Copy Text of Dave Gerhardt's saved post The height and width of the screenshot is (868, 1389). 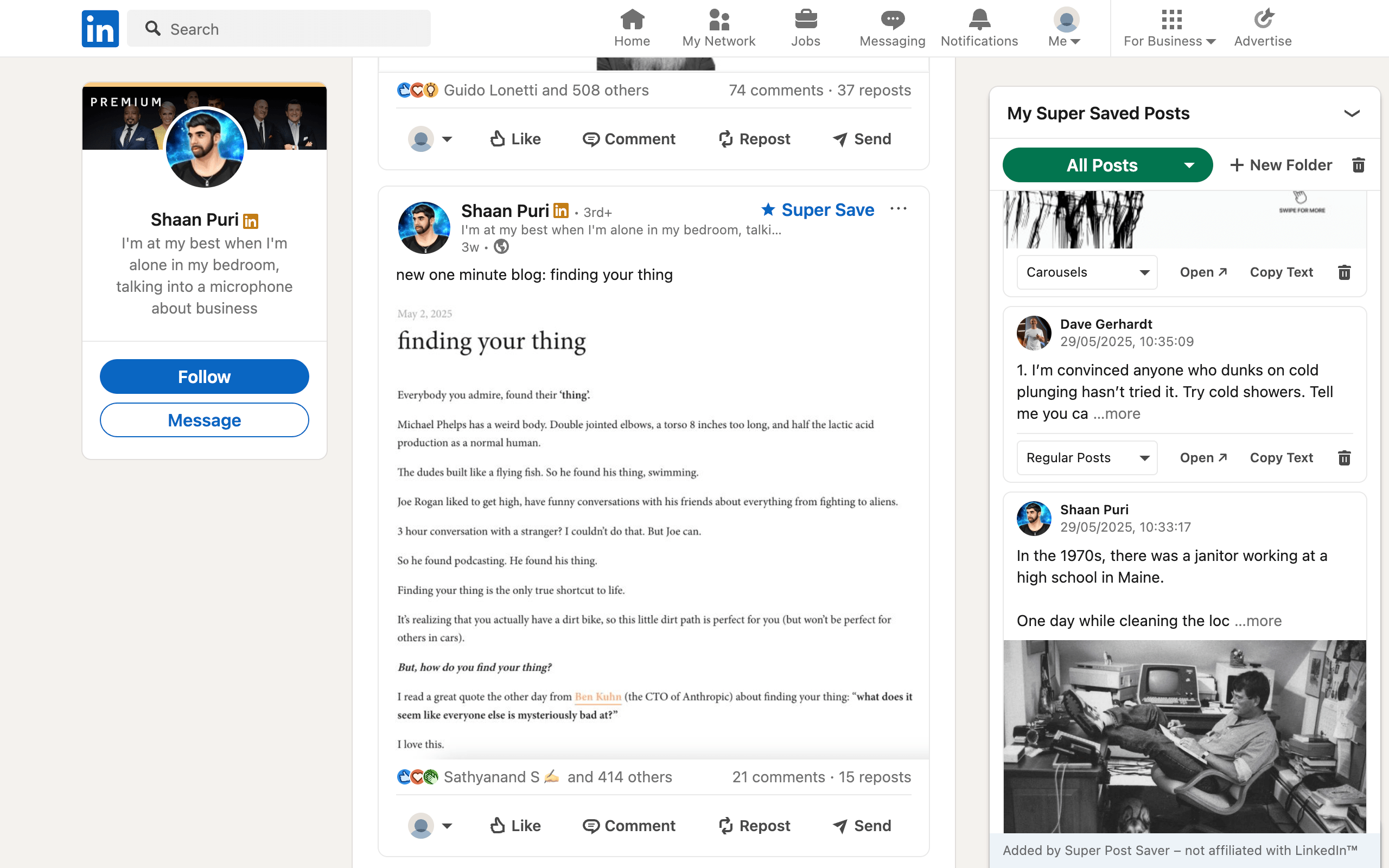[x=1281, y=457]
